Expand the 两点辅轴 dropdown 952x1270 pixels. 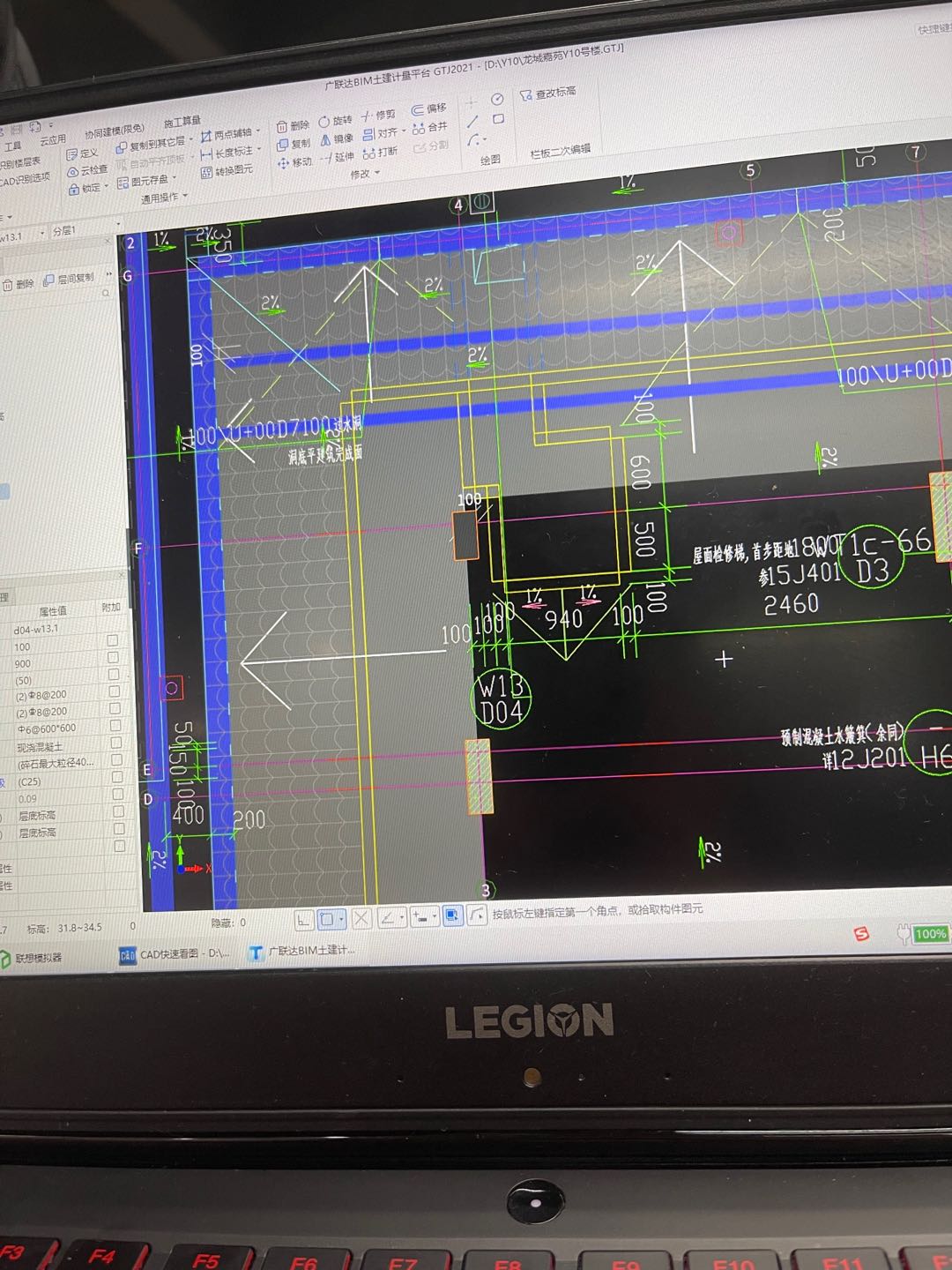pyautogui.click(x=257, y=131)
